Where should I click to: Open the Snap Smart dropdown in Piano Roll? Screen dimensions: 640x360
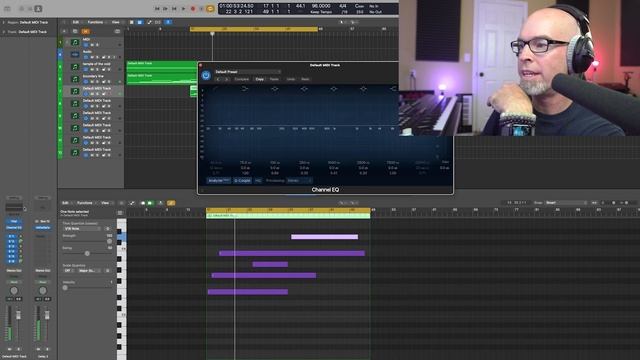(565, 203)
